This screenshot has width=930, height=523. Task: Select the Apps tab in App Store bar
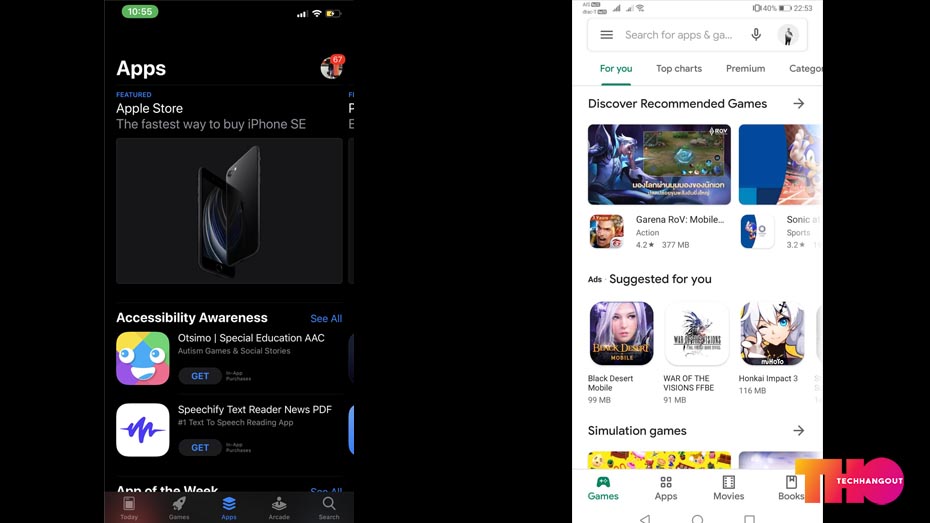229,508
